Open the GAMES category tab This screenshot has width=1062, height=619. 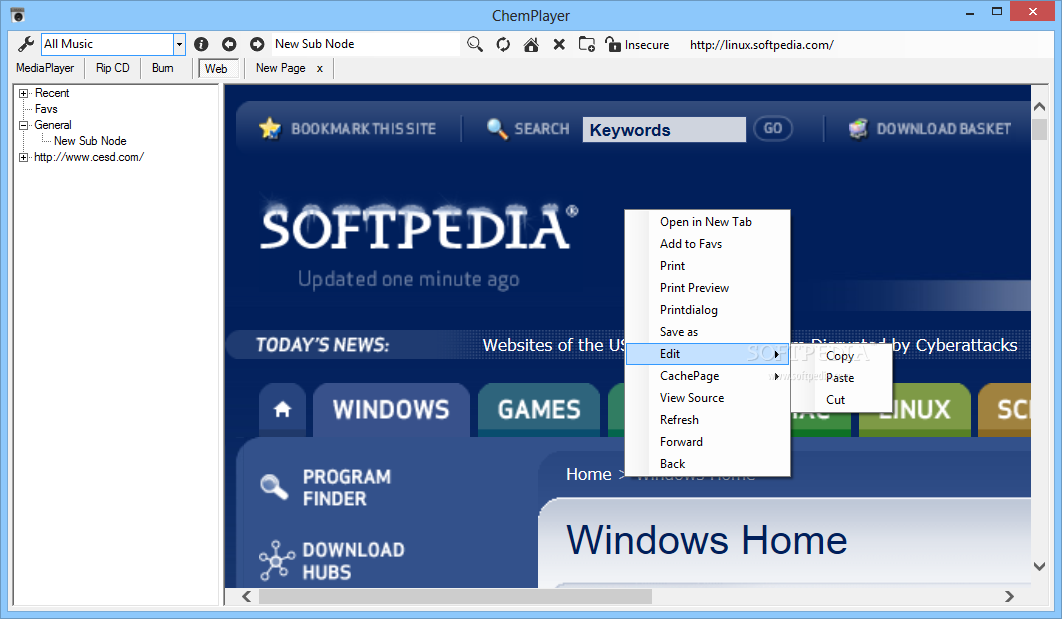click(x=539, y=410)
